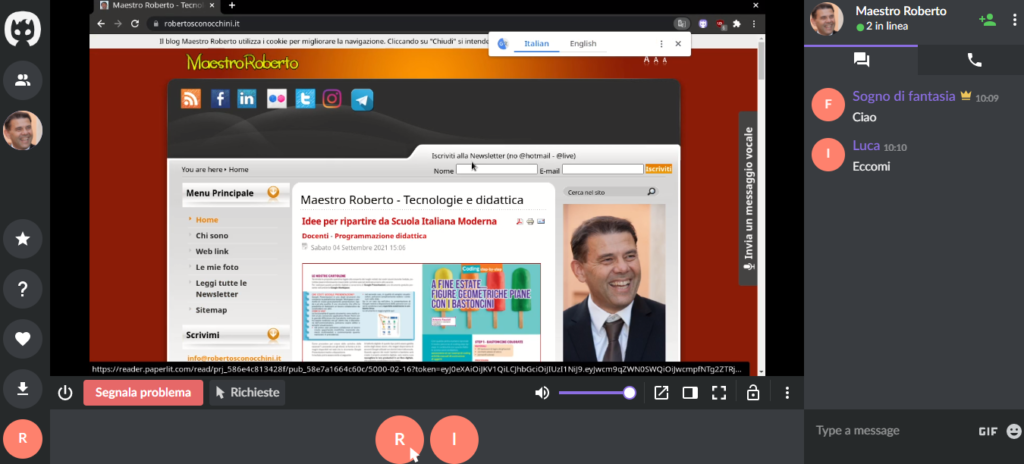Click the download icon in the sidebar
The height and width of the screenshot is (464, 1024).
(22, 388)
